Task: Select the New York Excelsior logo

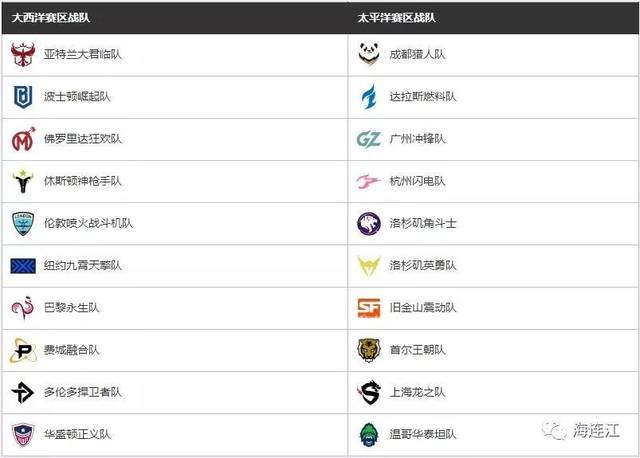Action: pyautogui.click(x=22, y=266)
